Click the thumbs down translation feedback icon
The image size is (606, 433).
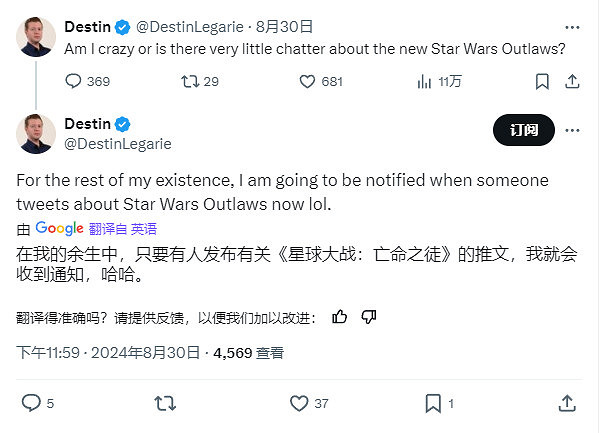(x=369, y=317)
